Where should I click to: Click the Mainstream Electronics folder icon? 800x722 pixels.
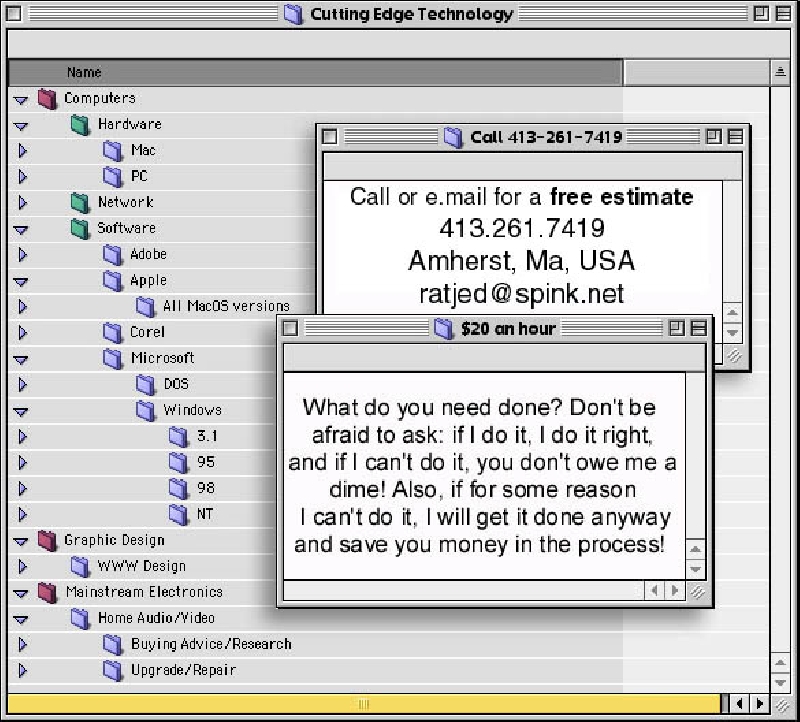(x=47, y=592)
